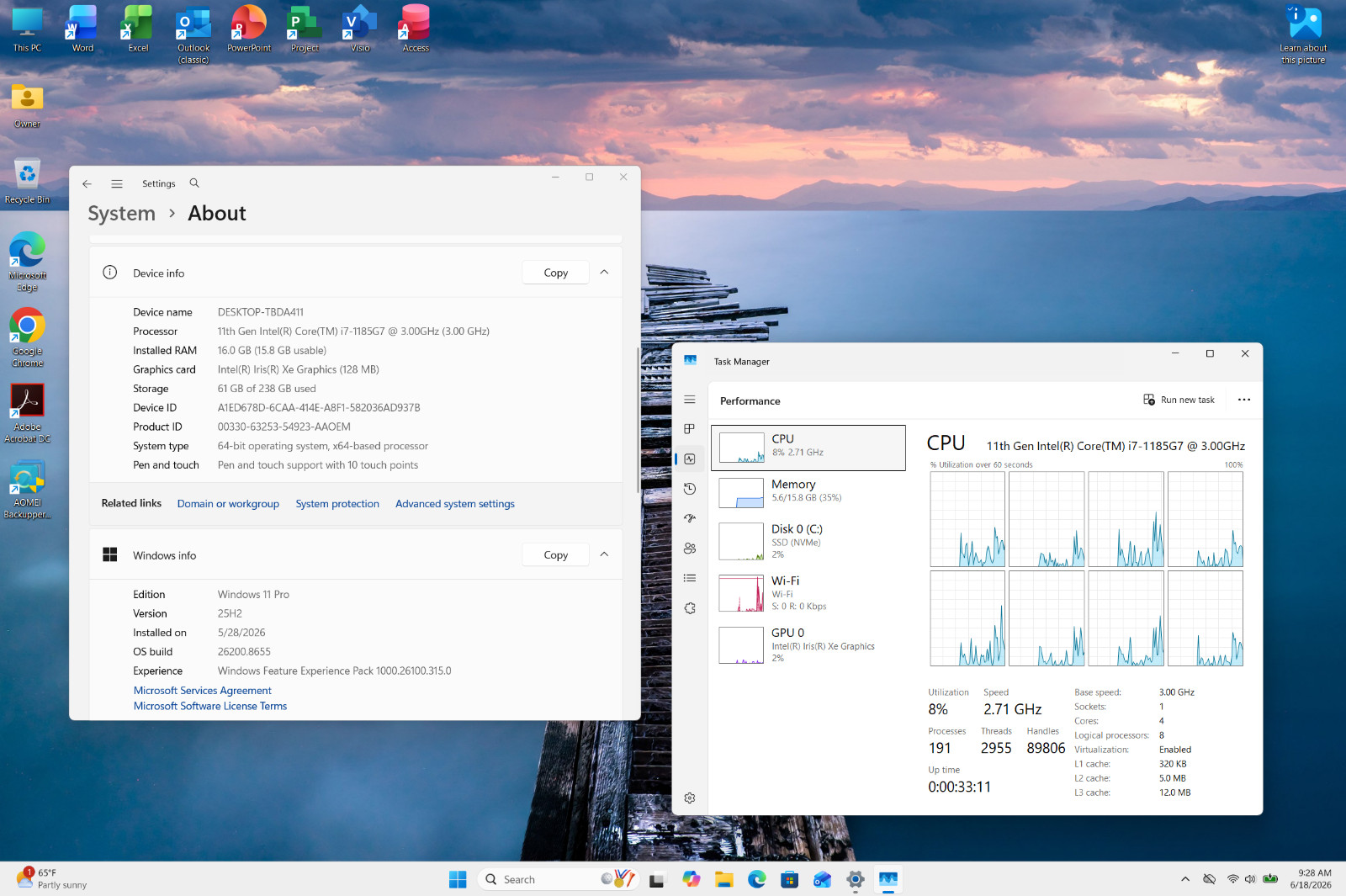Click the taskbar Search box
Screen dimensions: 1346x896
click(559, 879)
